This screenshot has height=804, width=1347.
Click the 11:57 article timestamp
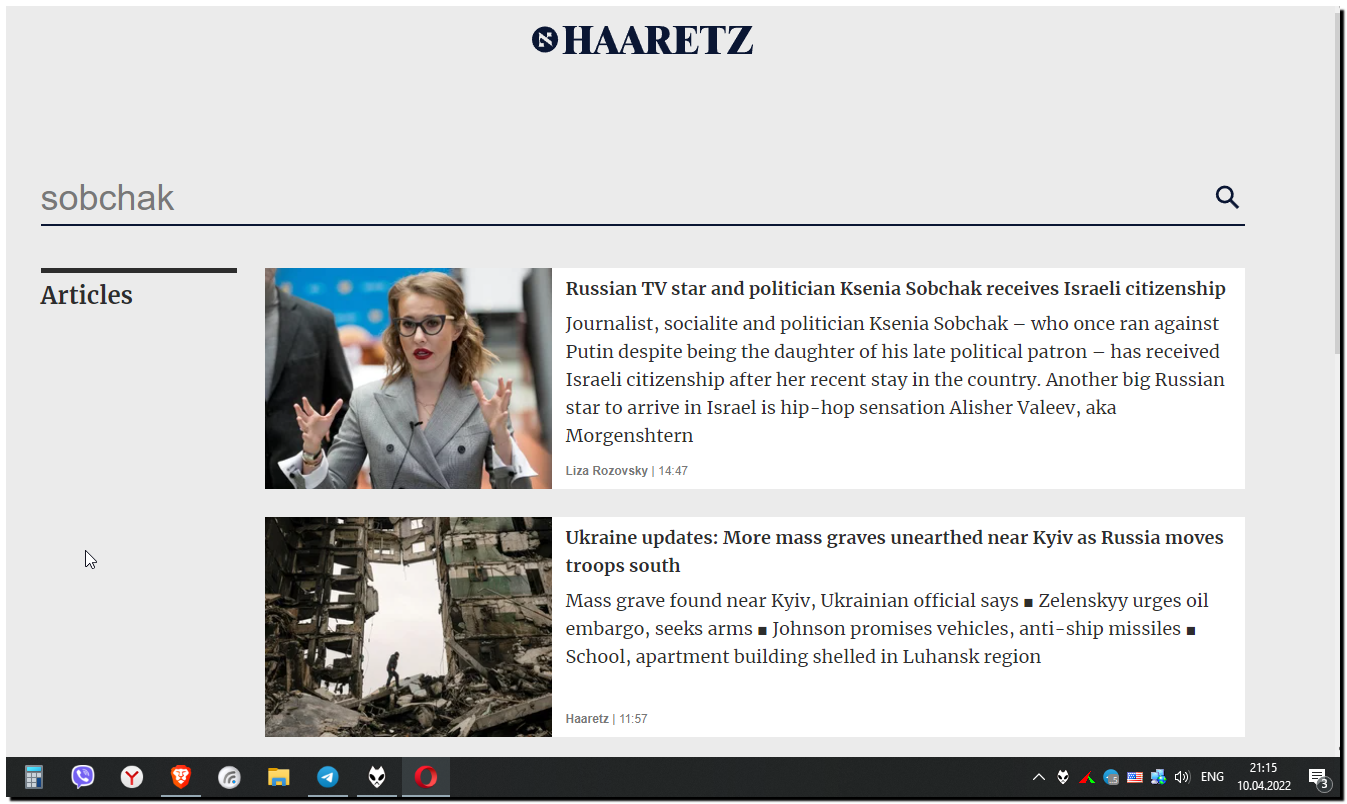[633, 719]
